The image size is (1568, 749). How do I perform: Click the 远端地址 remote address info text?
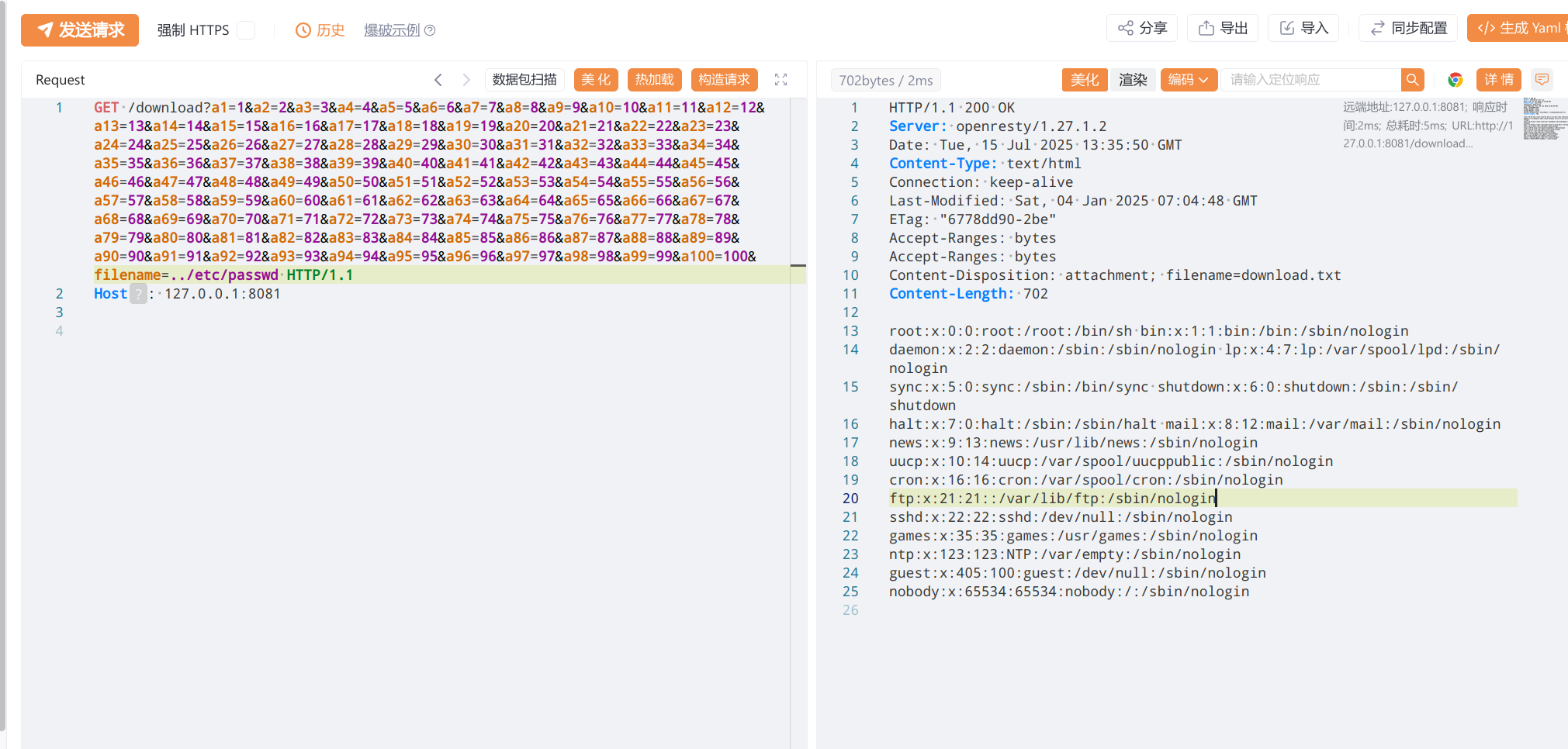(1428, 125)
